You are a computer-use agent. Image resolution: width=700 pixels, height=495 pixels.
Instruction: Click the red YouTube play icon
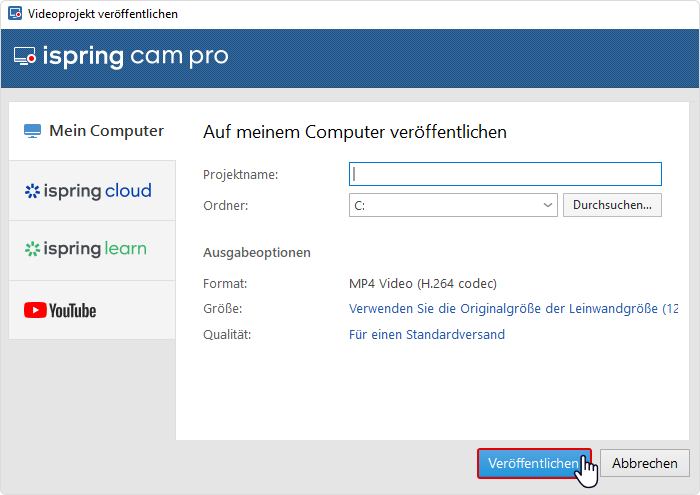(x=35, y=310)
